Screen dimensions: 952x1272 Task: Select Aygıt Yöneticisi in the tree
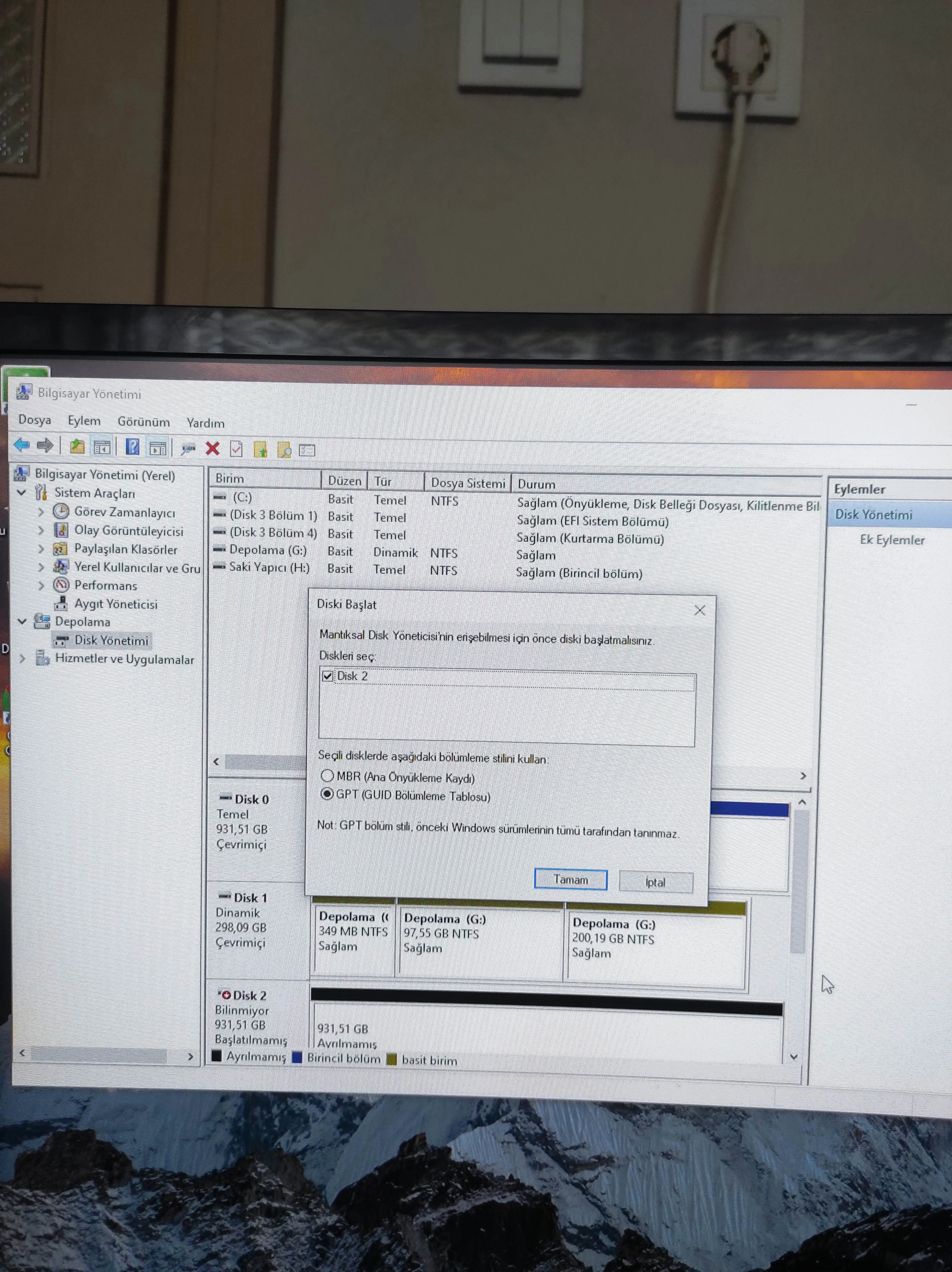pos(116,604)
